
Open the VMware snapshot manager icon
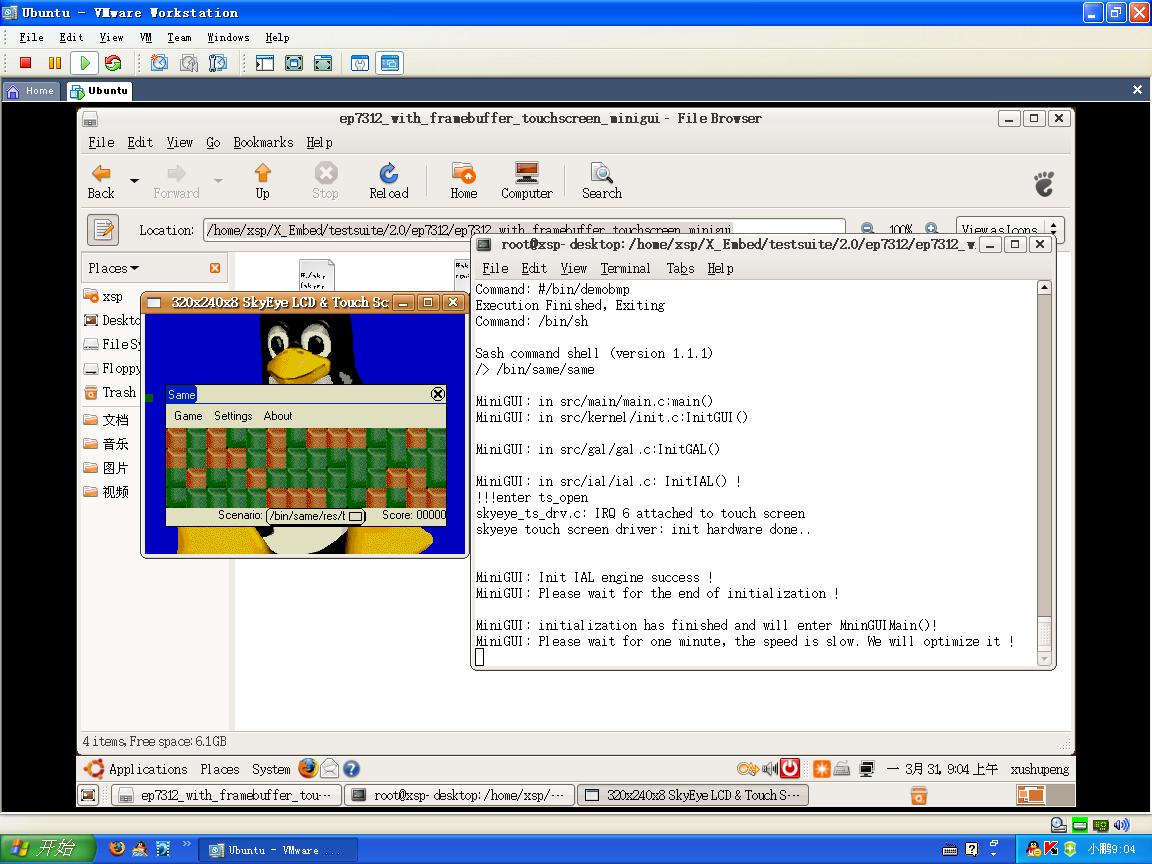pos(217,63)
